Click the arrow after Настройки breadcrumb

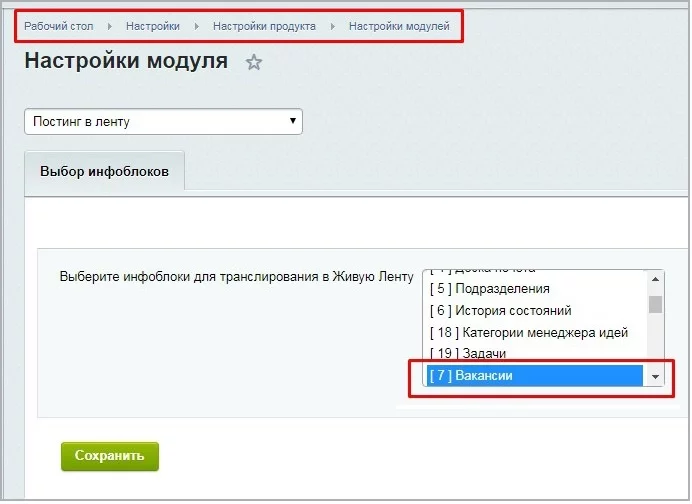[x=197, y=25]
